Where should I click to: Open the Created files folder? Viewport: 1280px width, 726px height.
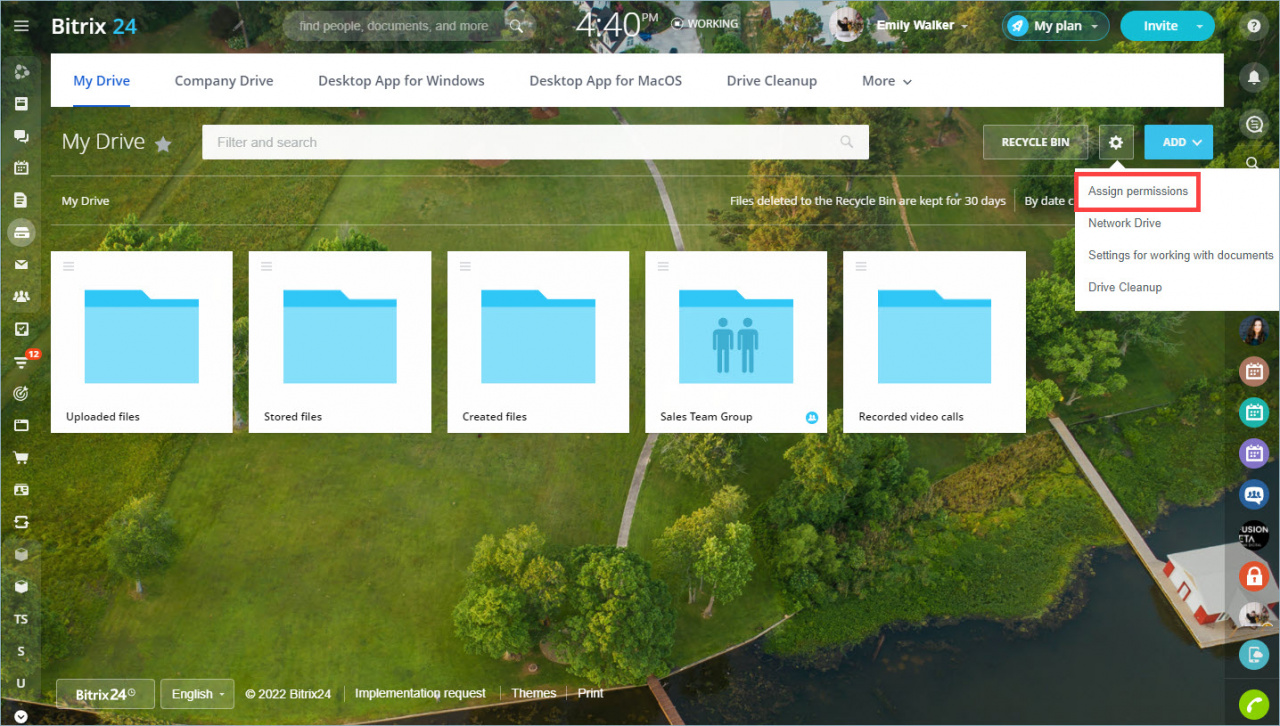click(x=538, y=342)
